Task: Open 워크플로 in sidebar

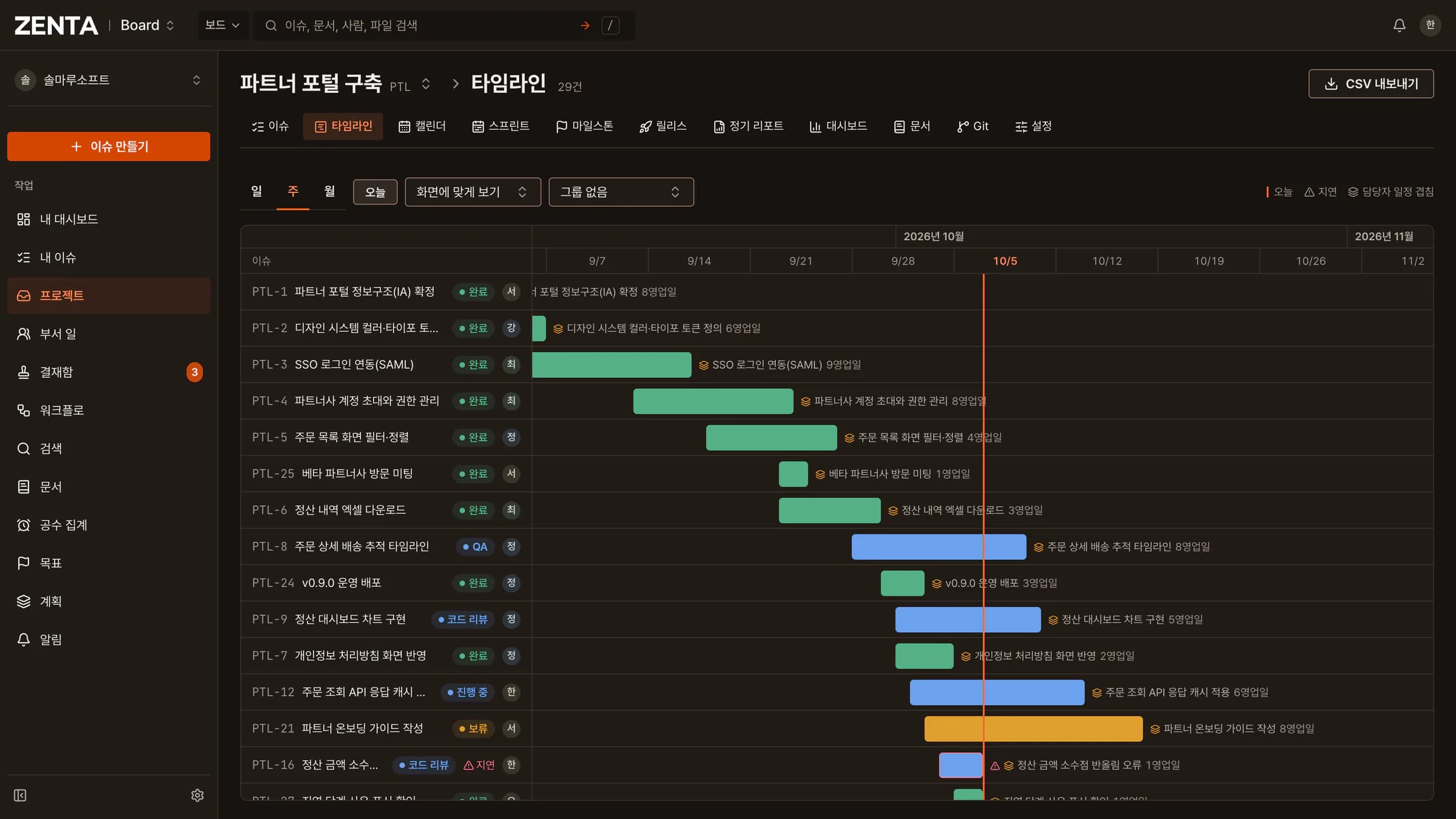Action: [109, 410]
